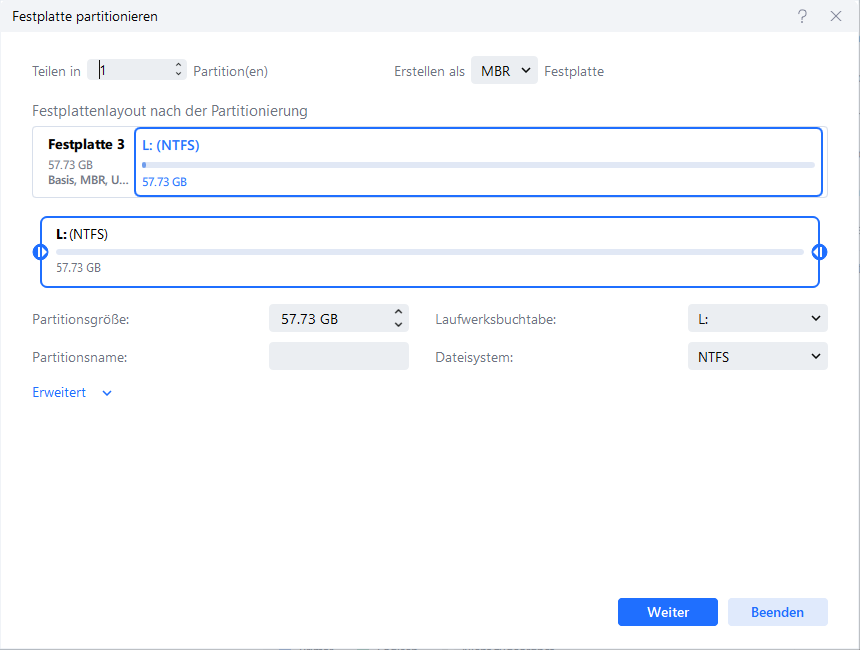Click the Partitionsname text field
Viewport: 860px width, 650px height.
pos(338,357)
